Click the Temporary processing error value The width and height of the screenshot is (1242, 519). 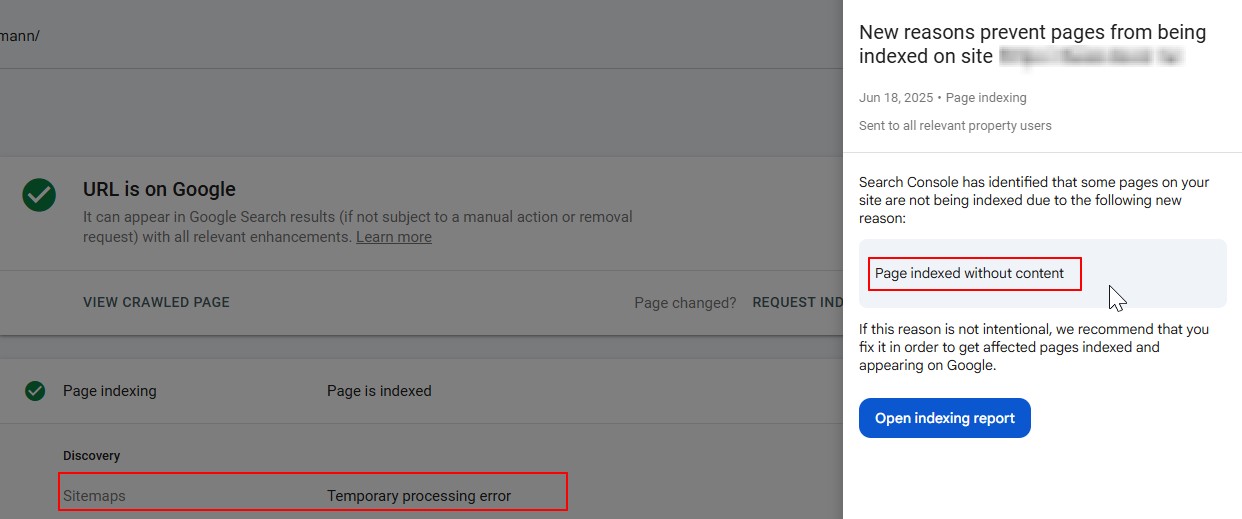pyautogui.click(x=418, y=496)
